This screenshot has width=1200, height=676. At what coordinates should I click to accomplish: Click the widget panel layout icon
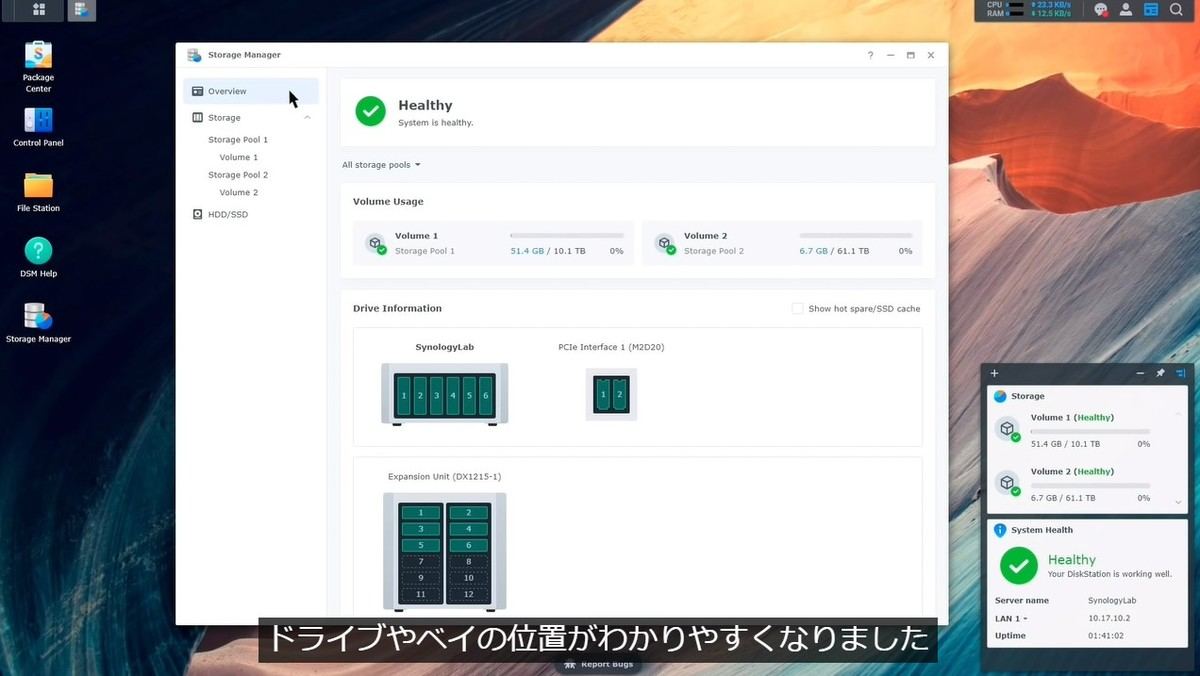1180,373
